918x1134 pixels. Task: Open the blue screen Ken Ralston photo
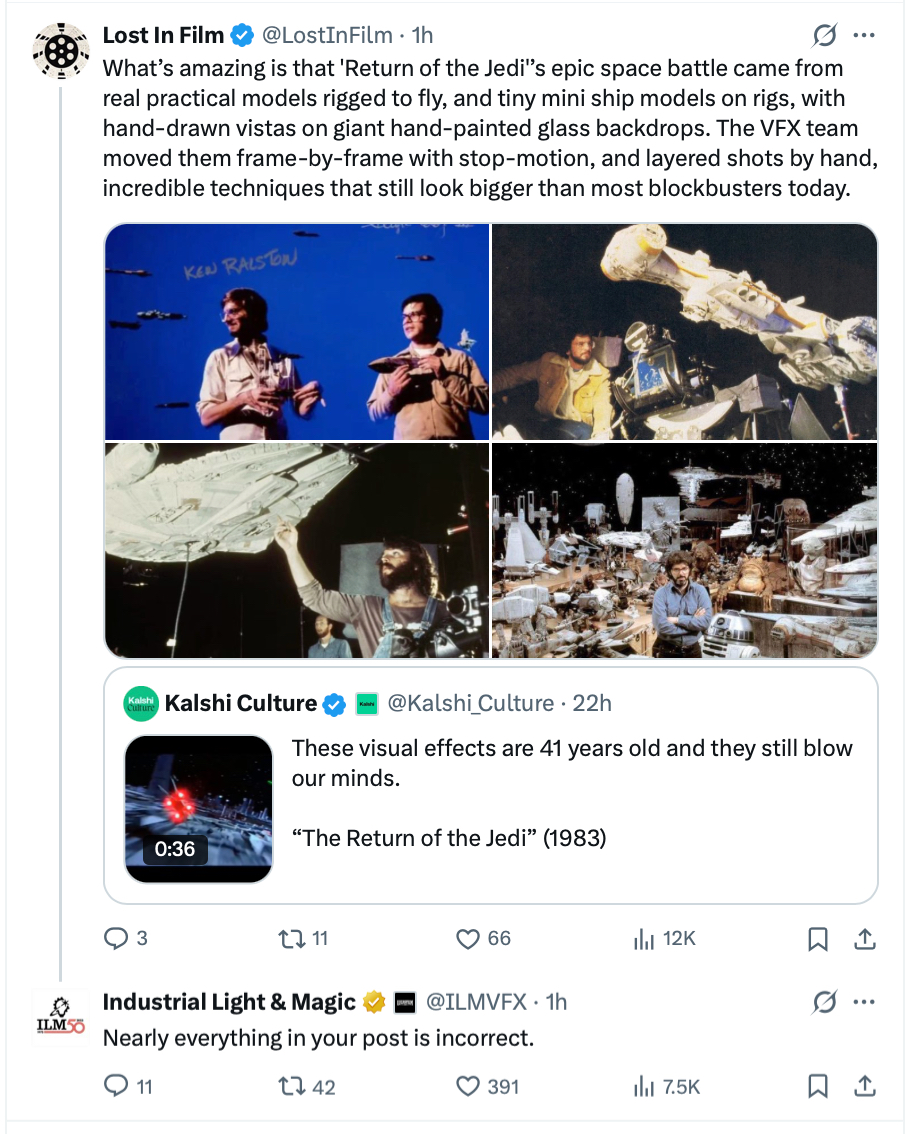coord(297,331)
